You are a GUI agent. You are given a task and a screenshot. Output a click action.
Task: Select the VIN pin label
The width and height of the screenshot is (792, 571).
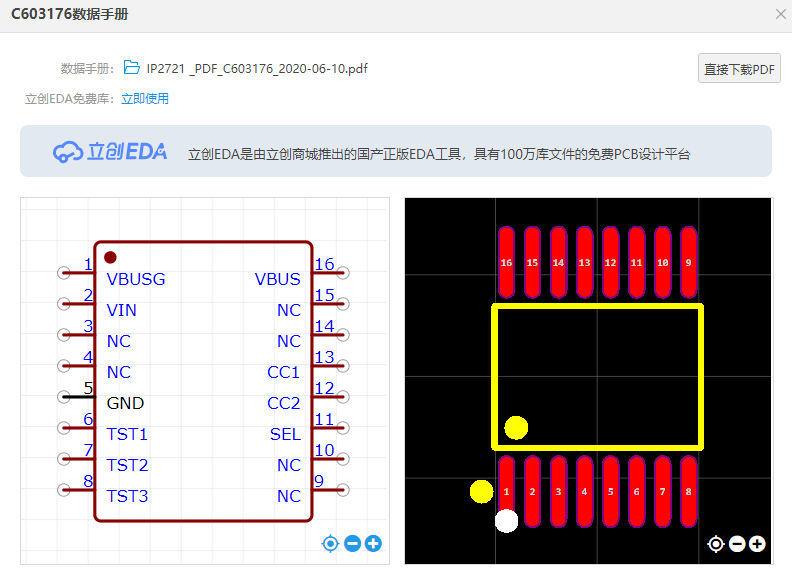[122, 310]
